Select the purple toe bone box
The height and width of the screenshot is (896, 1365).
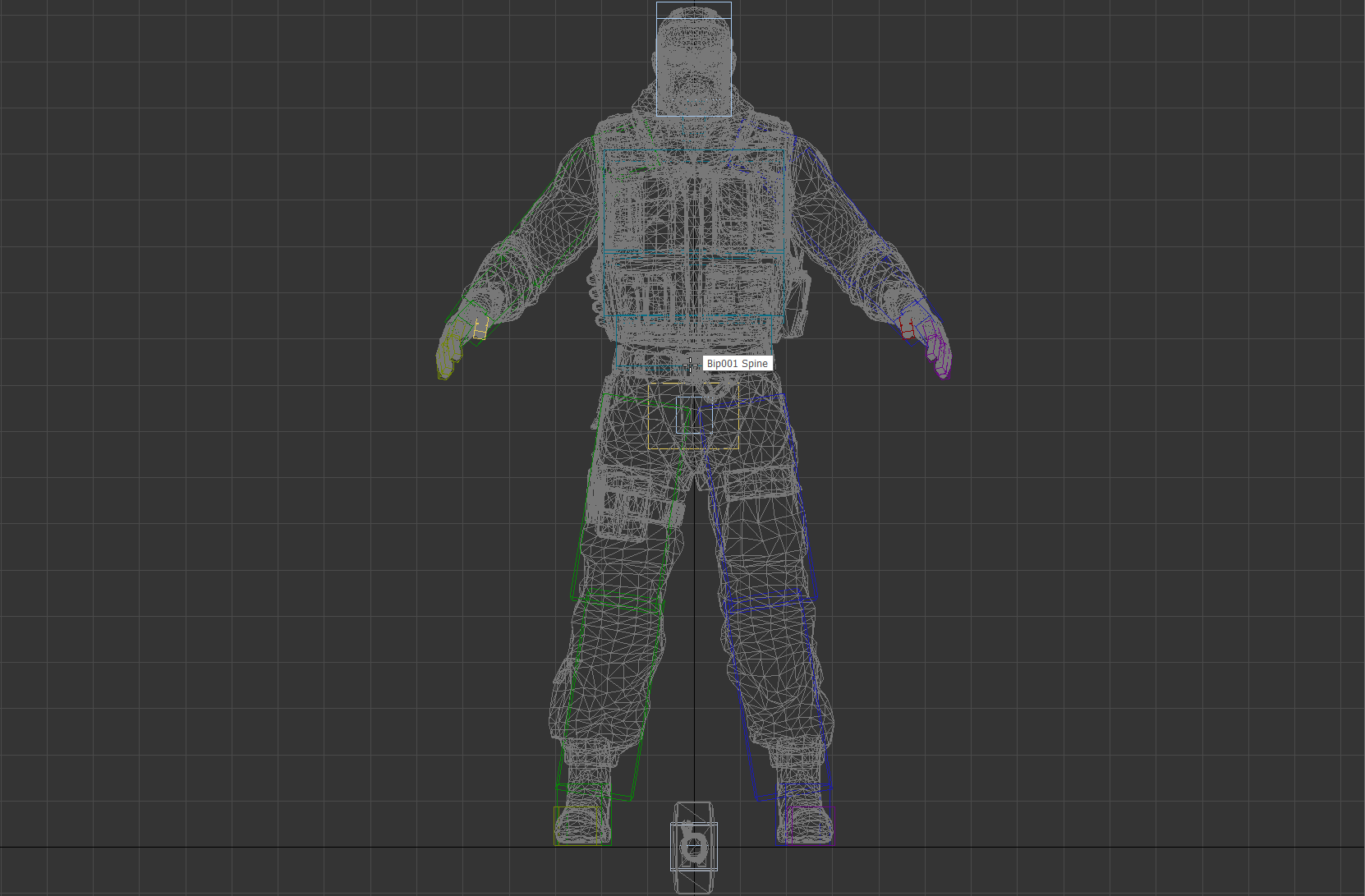click(811, 825)
